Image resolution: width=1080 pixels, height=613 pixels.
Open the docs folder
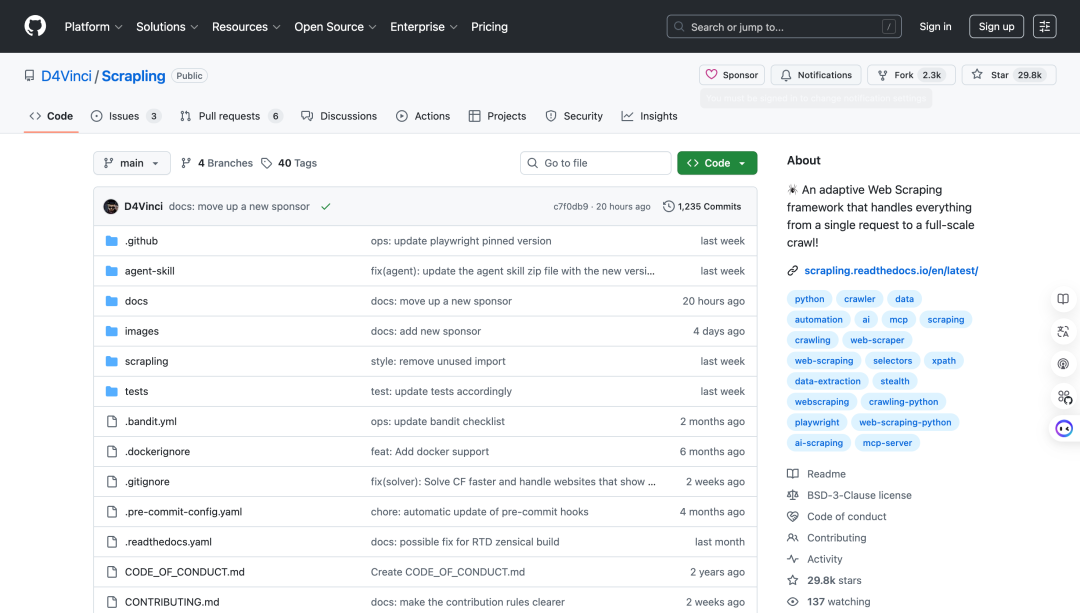click(x=136, y=301)
